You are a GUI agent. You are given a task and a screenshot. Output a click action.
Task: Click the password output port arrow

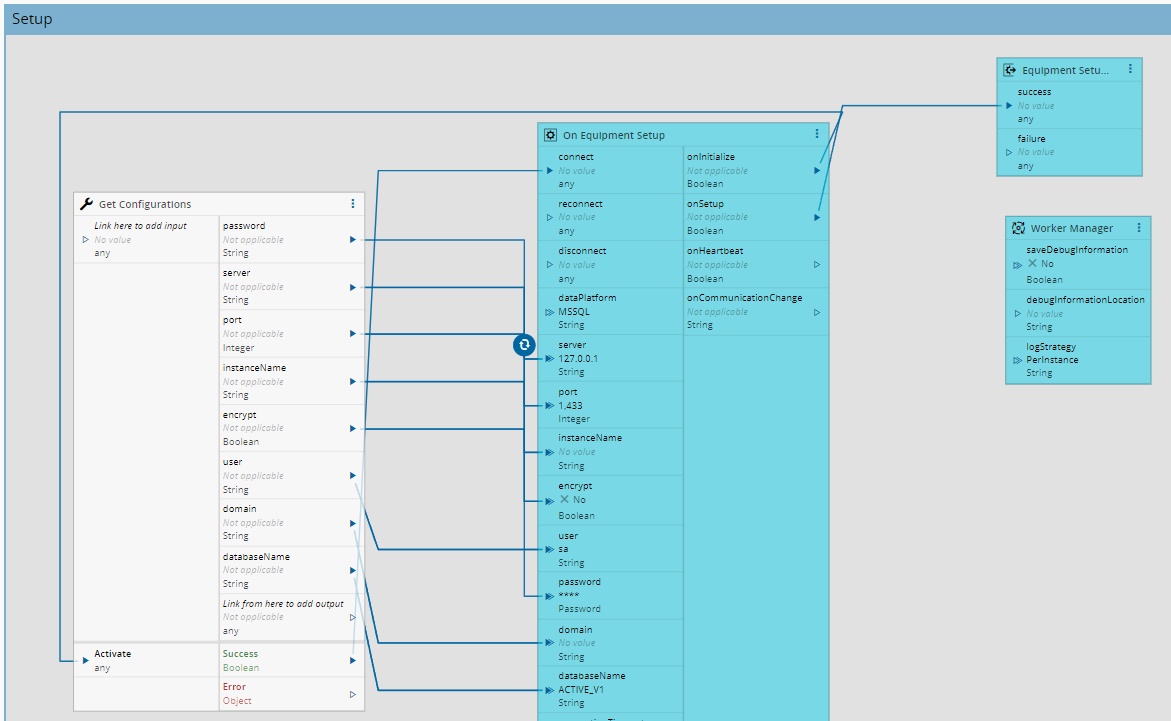pyautogui.click(x=352, y=240)
